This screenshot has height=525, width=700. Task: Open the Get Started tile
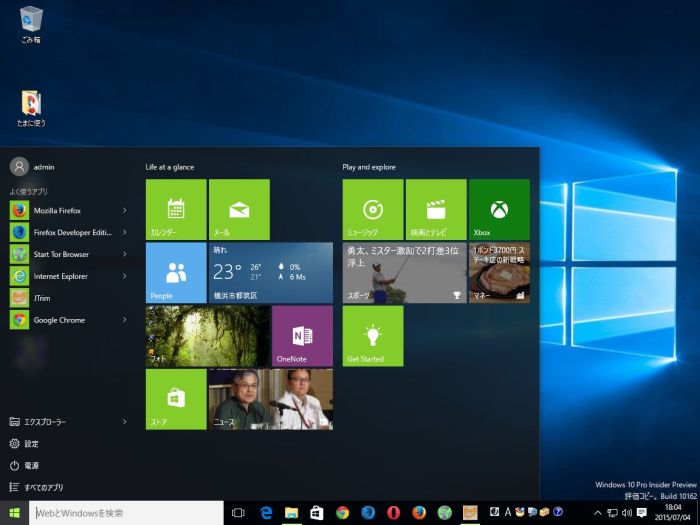coord(372,336)
